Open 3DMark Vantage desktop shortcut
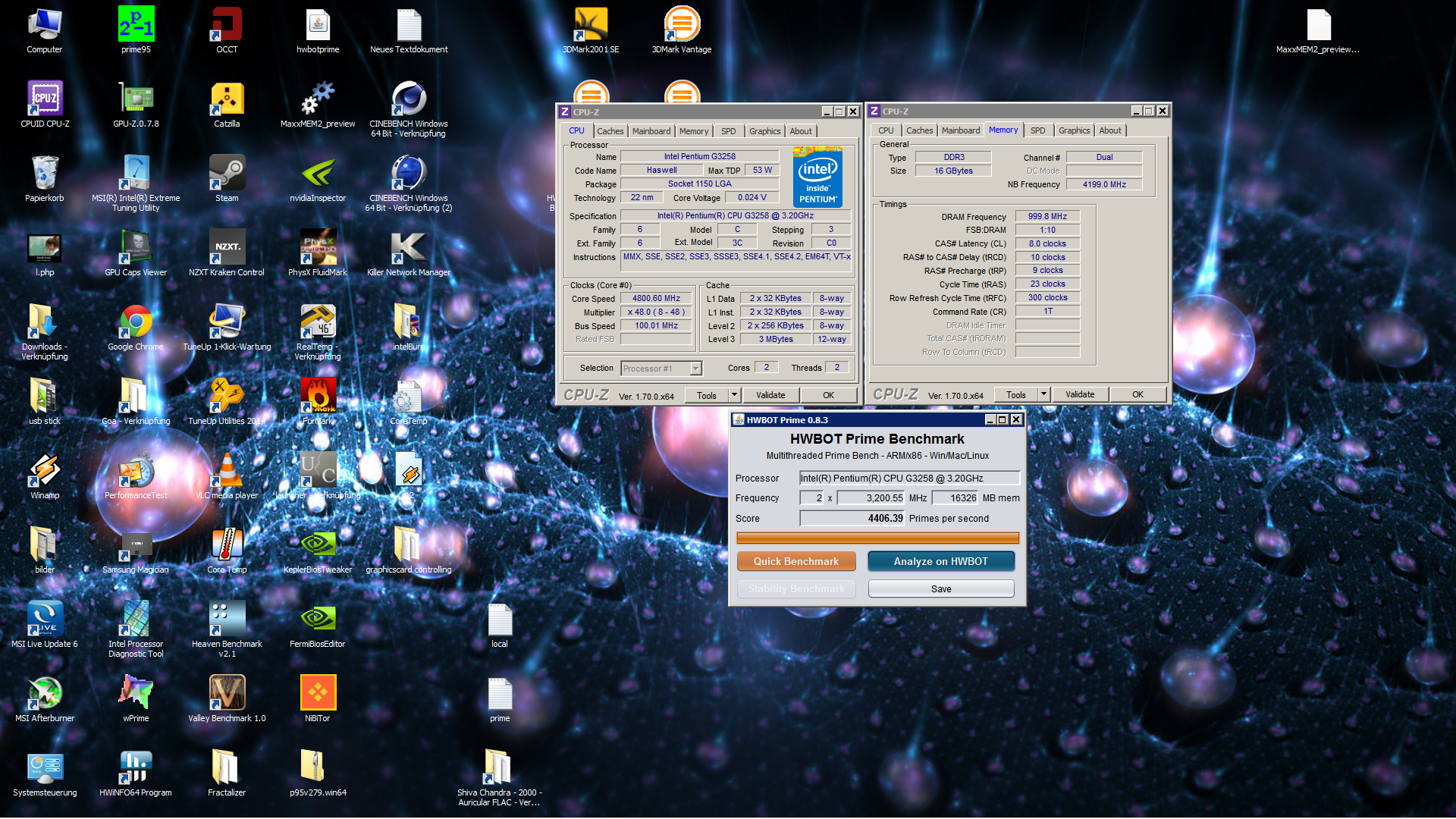 tap(682, 30)
